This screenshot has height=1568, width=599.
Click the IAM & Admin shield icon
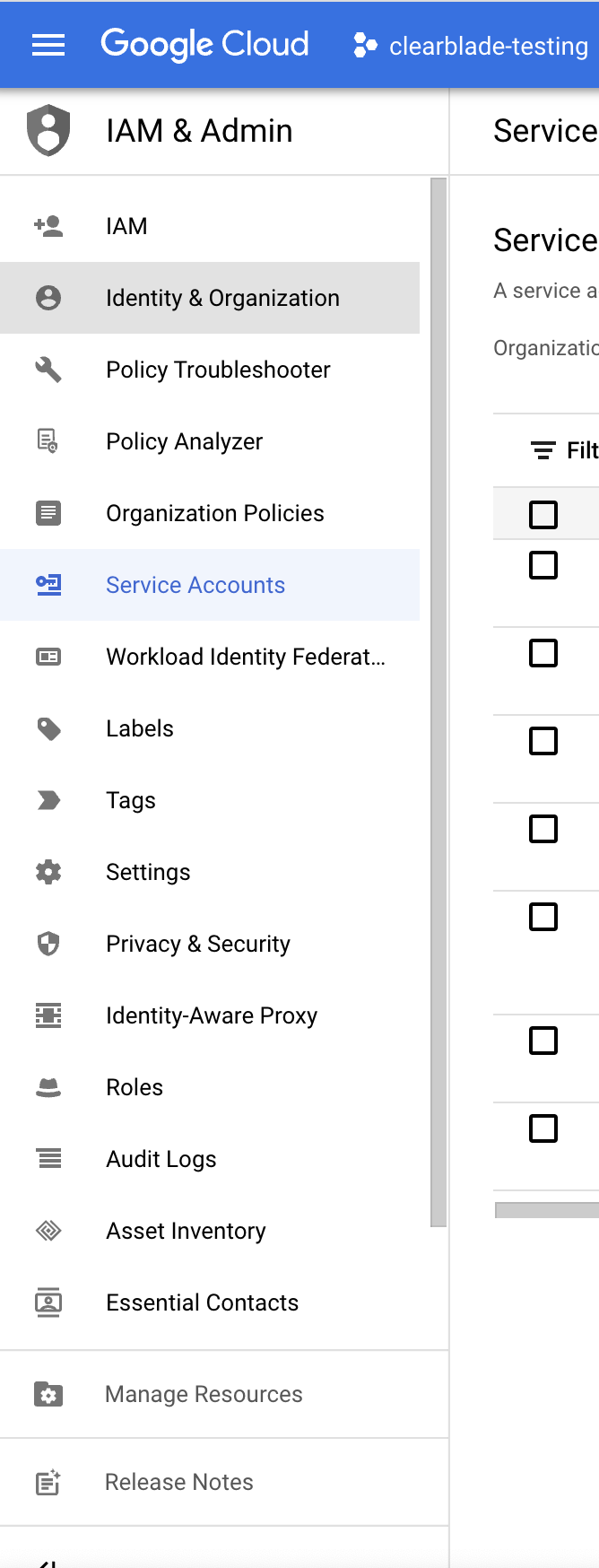(x=48, y=131)
